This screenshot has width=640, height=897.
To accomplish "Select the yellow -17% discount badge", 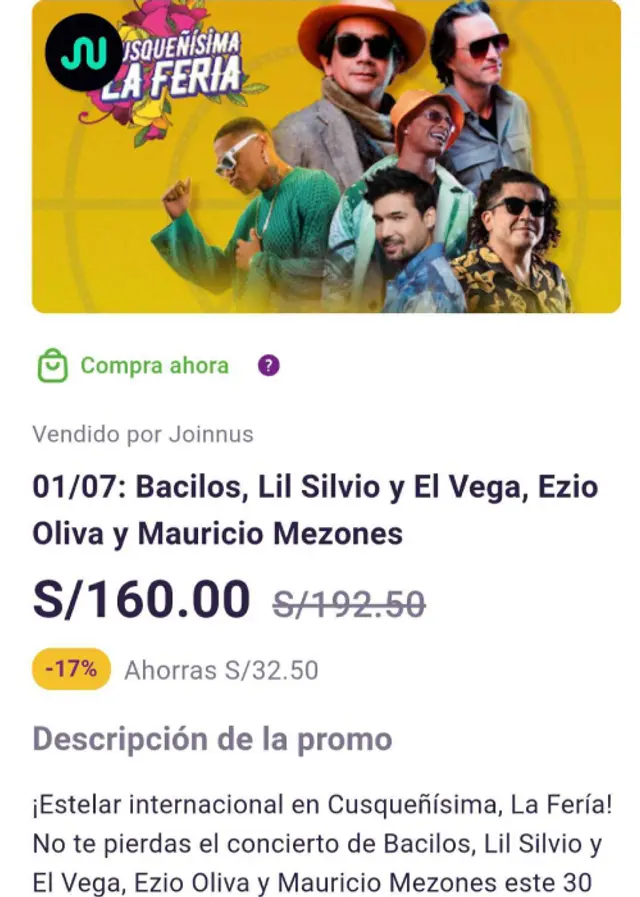I will click(x=71, y=669).
